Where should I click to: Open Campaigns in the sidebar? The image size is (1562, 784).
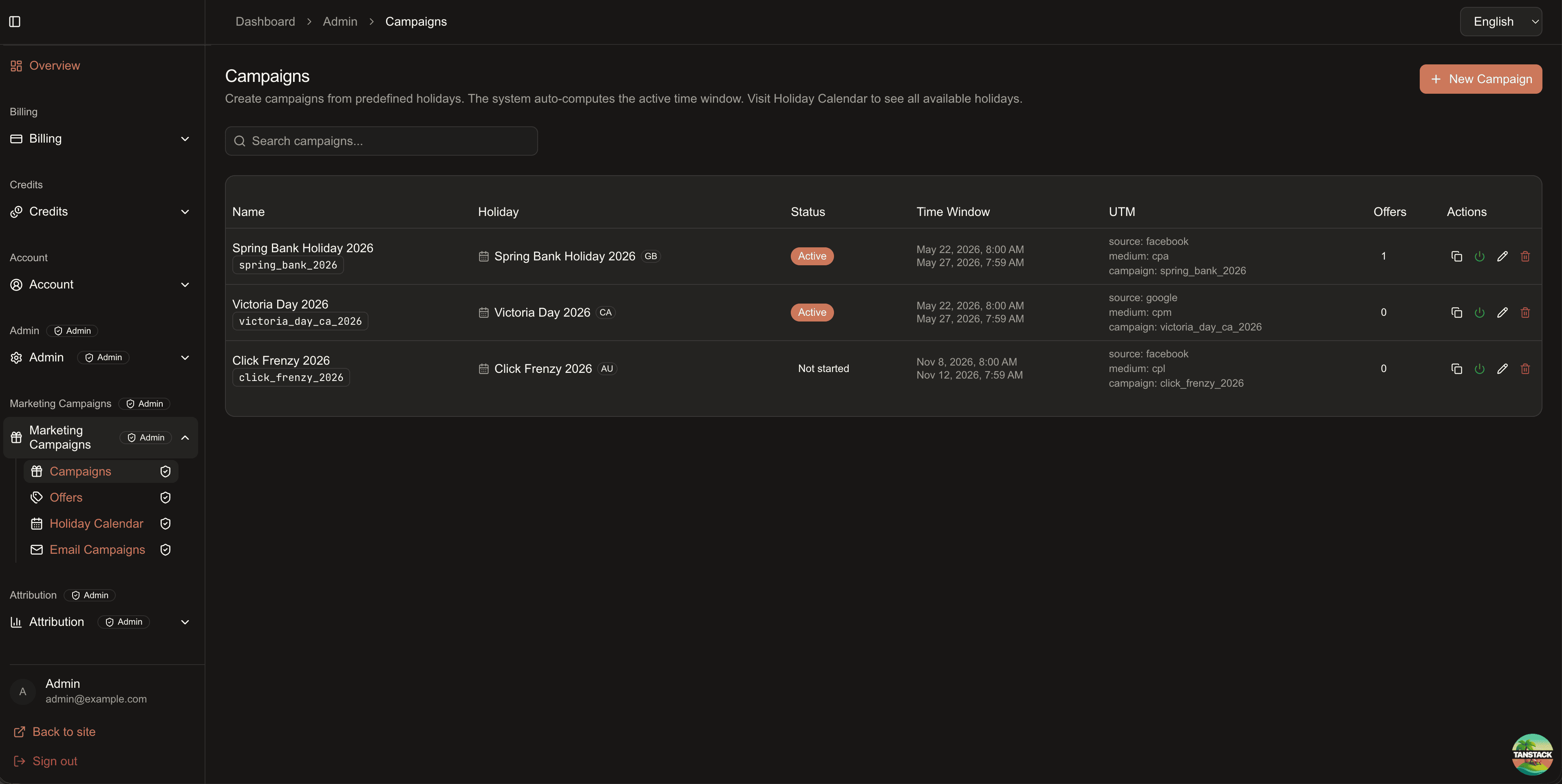pos(101,472)
